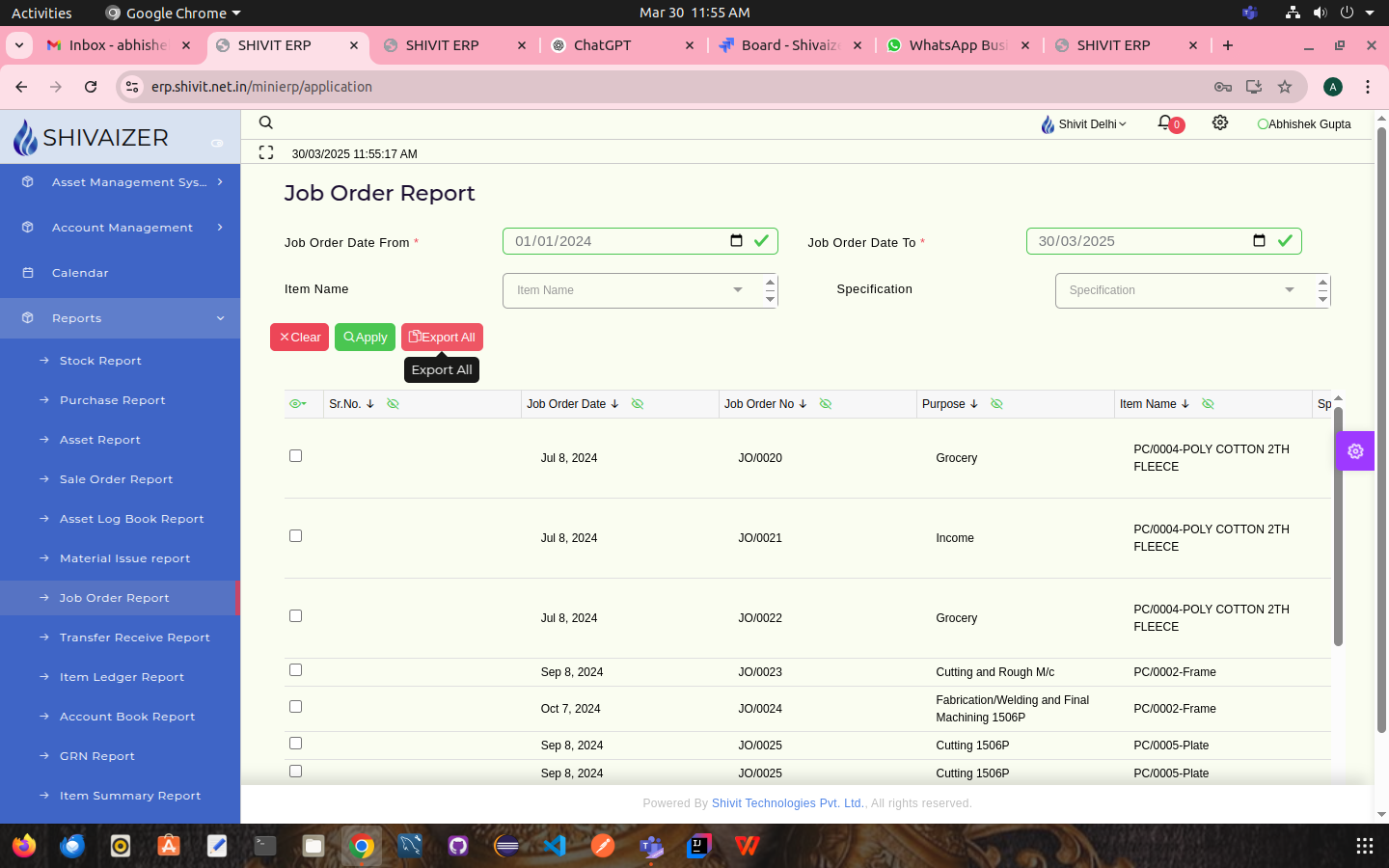Image resolution: width=1389 pixels, height=868 pixels.
Task: Hide the Purpose column with eye icon
Action: [997, 404]
